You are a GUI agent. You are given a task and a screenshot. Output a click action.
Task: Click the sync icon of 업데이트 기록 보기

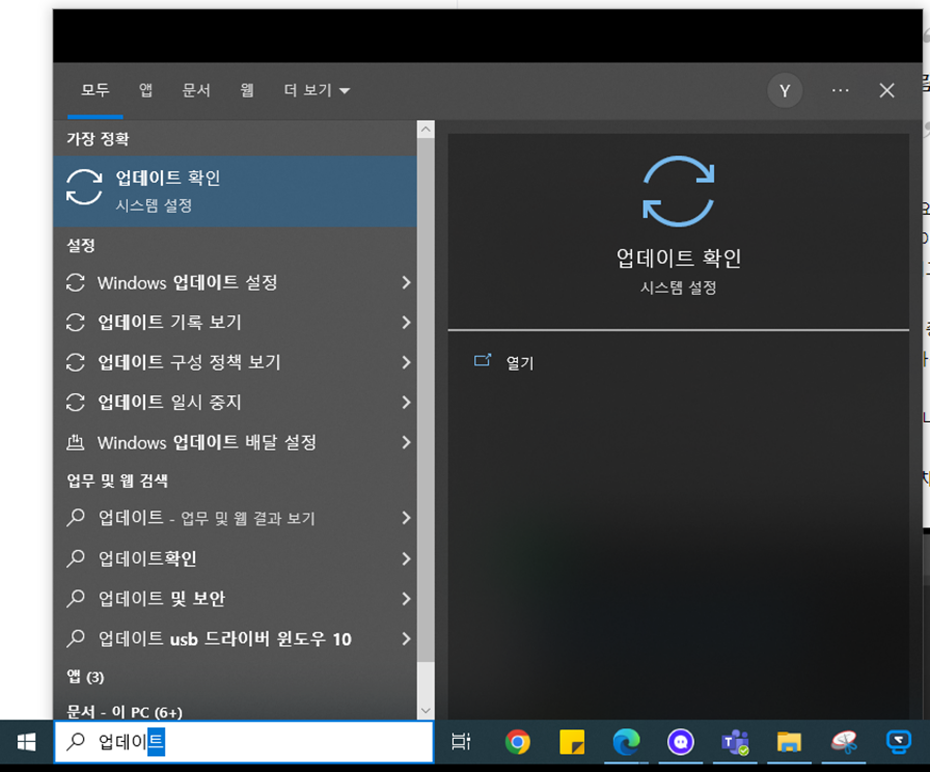point(75,322)
